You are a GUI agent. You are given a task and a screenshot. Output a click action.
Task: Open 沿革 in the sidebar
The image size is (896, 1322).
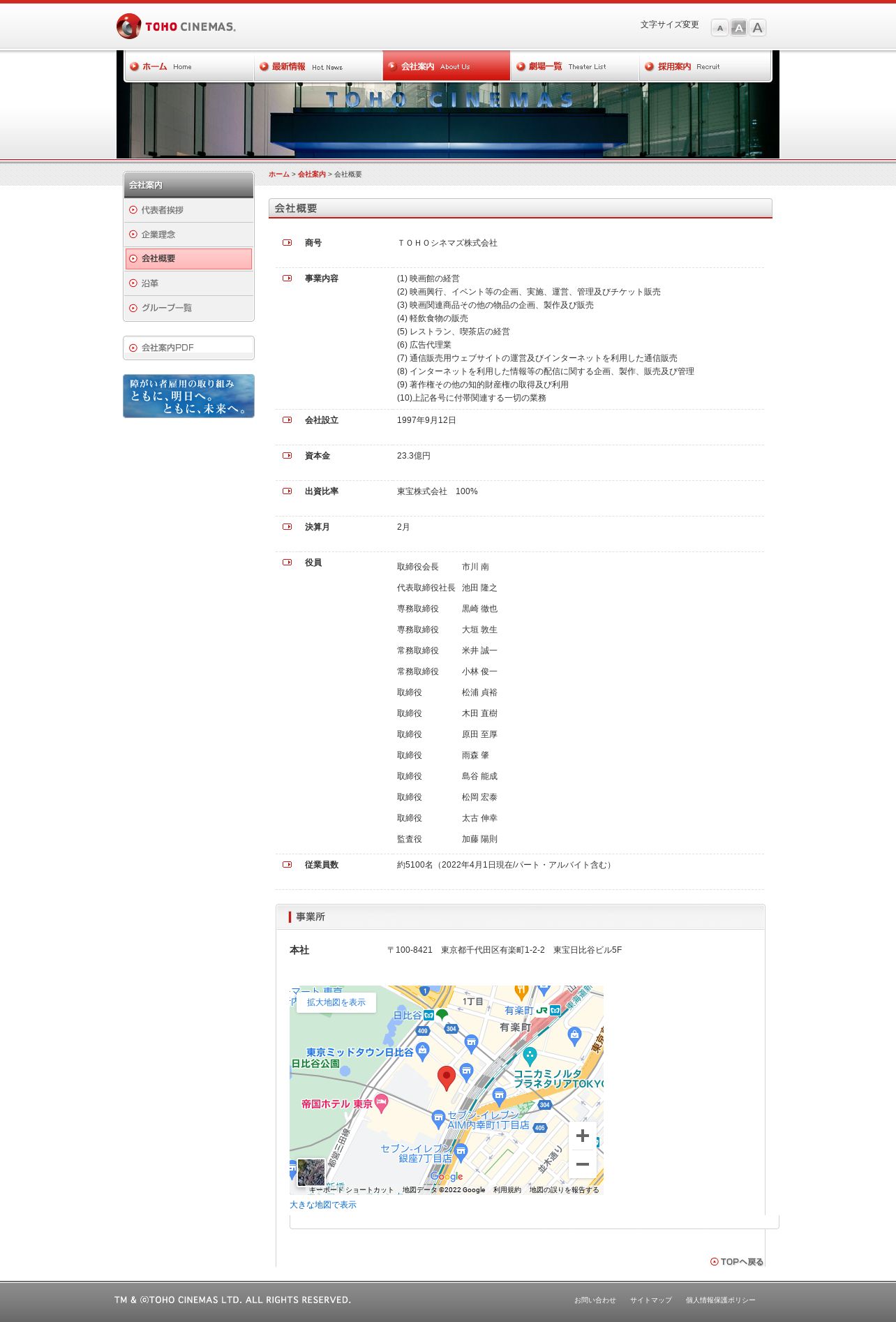coord(188,283)
